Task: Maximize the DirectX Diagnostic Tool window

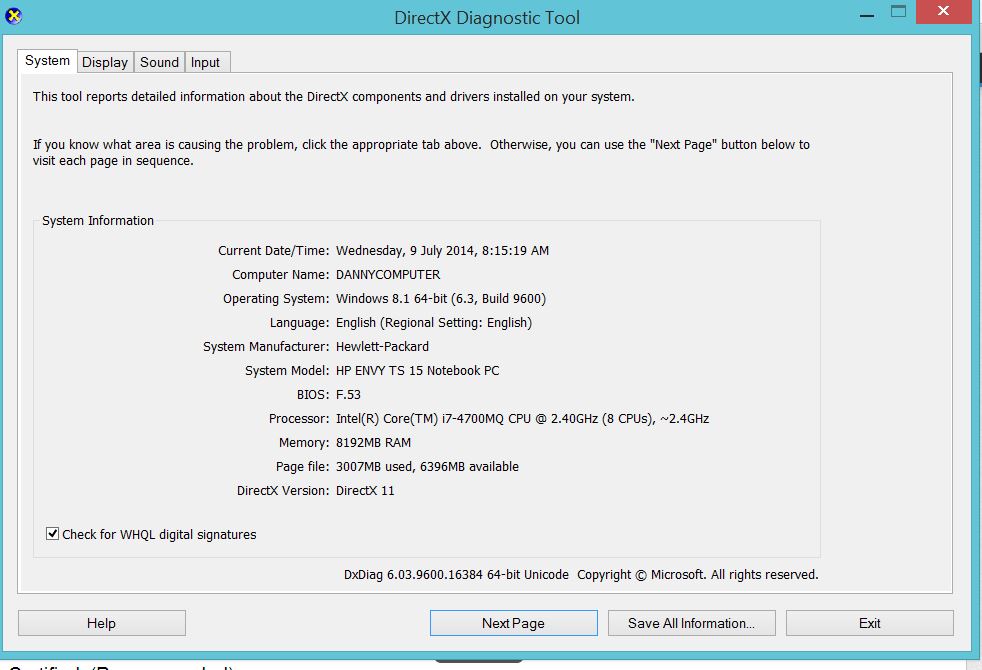Action: tap(899, 12)
